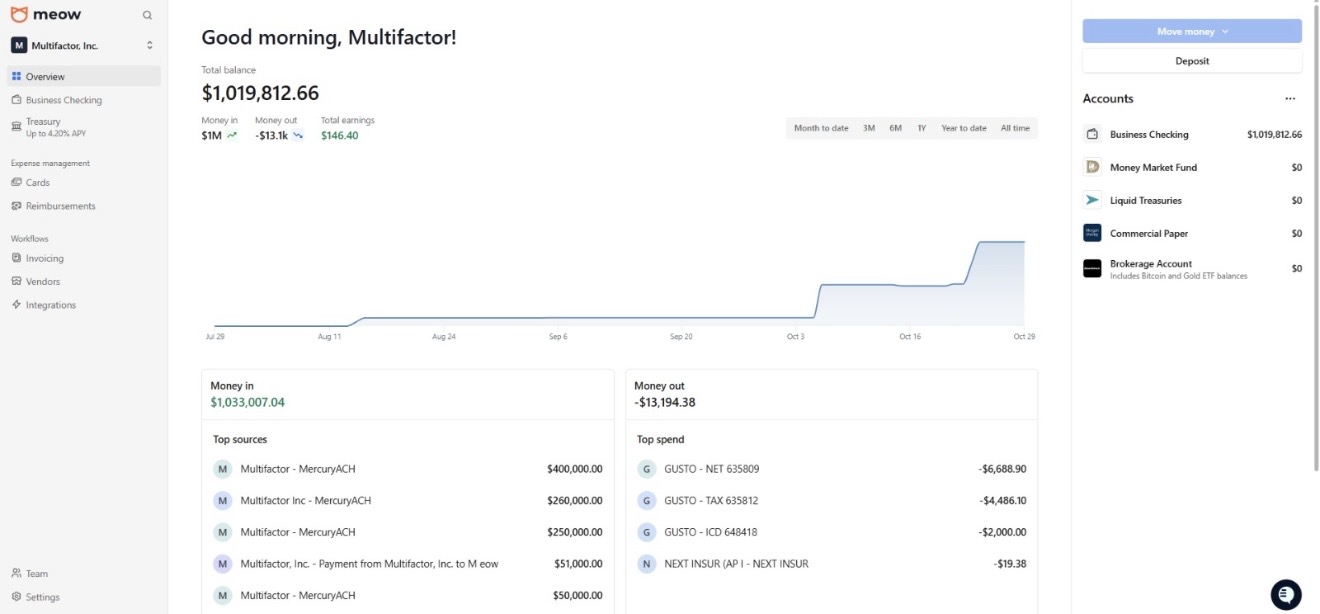Click the Money out downward trend icon
Image resolution: width=1320 pixels, height=614 pixels.
pos(298,135)
